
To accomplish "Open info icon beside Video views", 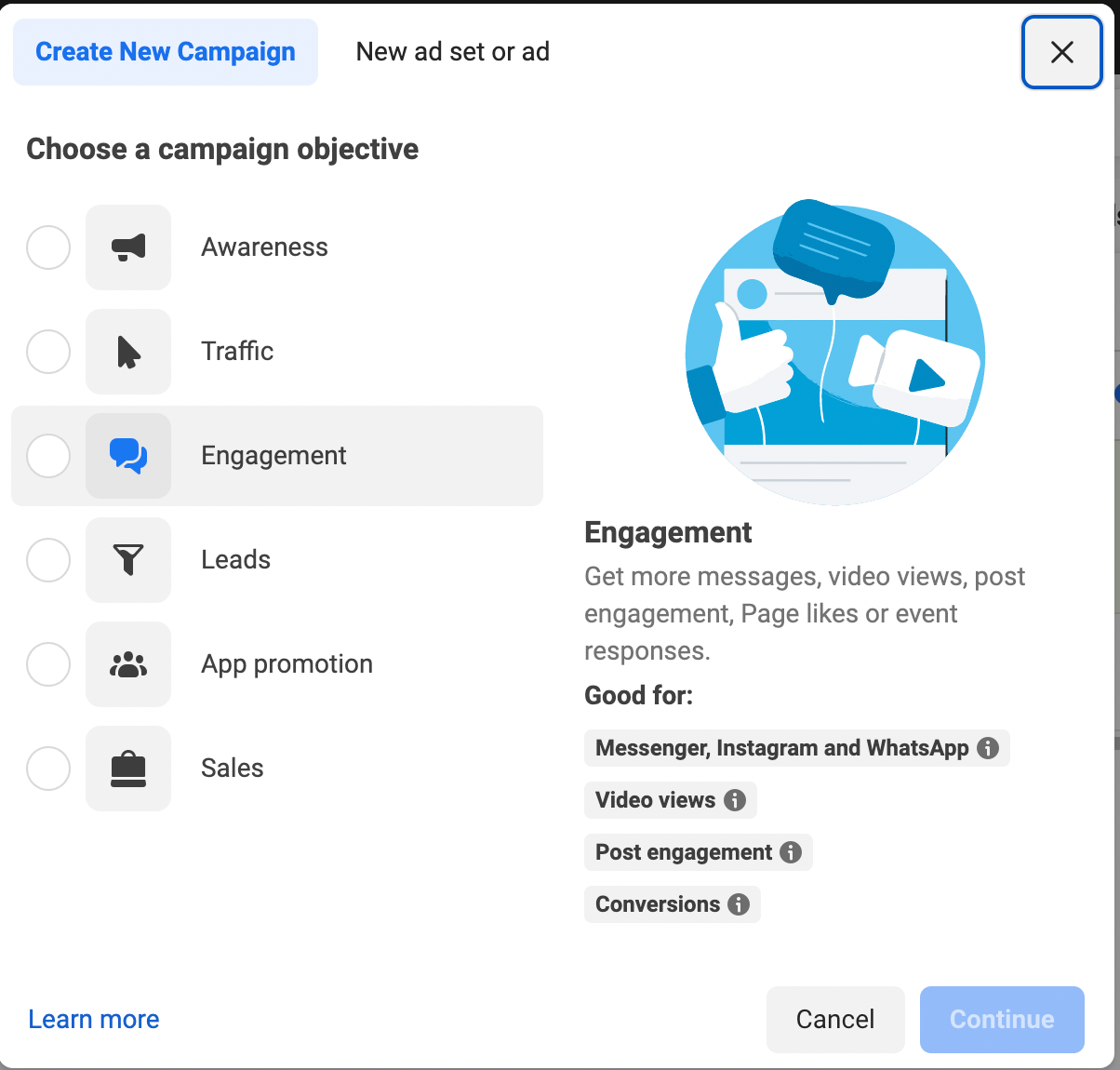I will (x=735, y=800).
